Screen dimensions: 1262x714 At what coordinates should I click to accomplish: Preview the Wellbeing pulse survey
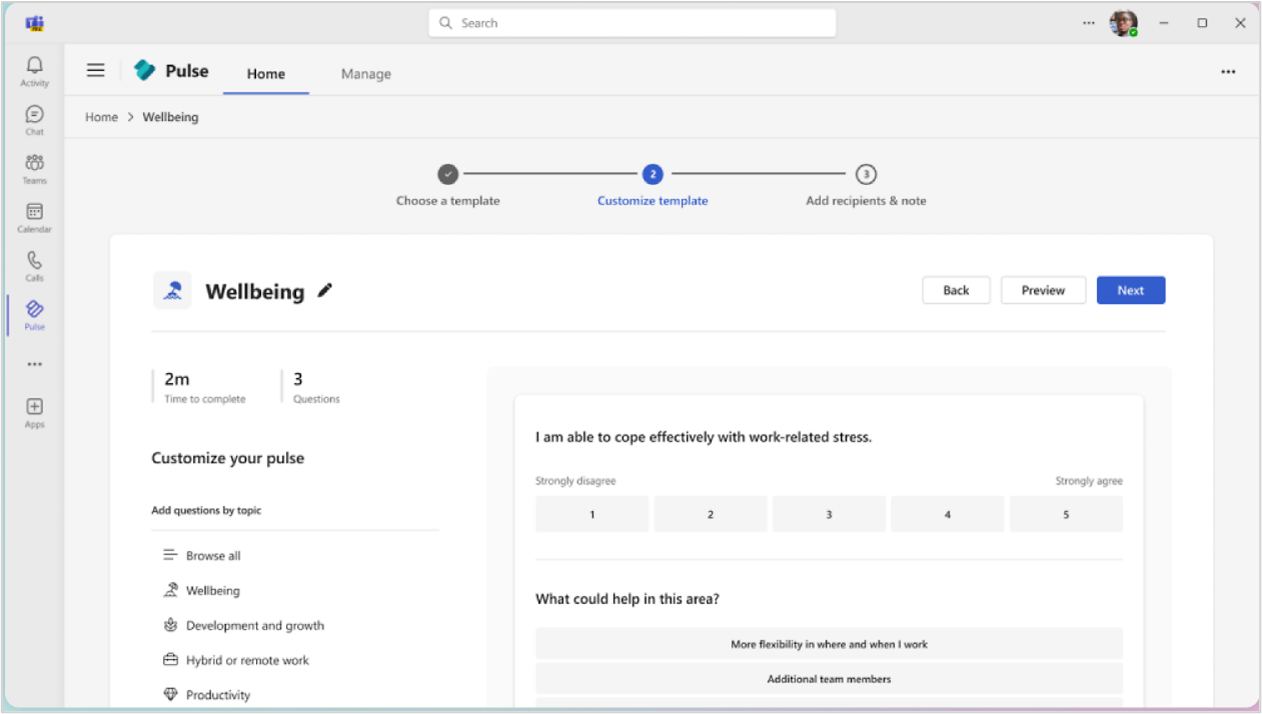point(1043,290)
